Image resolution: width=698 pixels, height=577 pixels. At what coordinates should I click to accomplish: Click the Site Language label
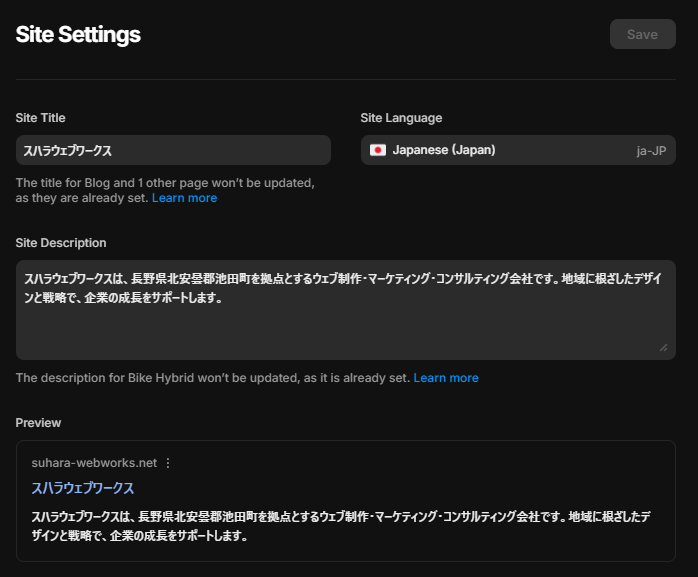401,118
